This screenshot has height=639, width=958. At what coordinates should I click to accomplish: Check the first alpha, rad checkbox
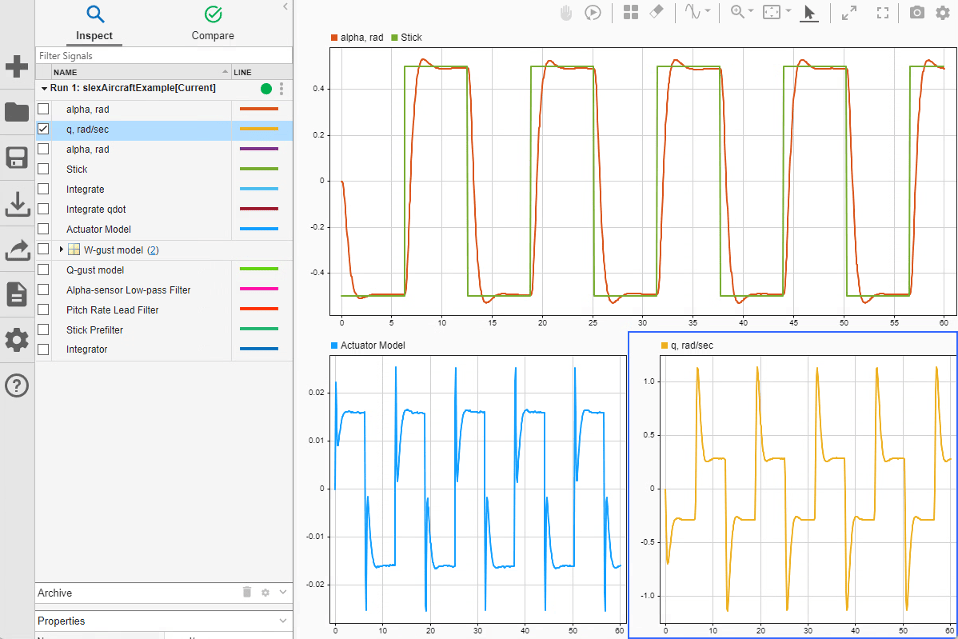tap(43, 109)
